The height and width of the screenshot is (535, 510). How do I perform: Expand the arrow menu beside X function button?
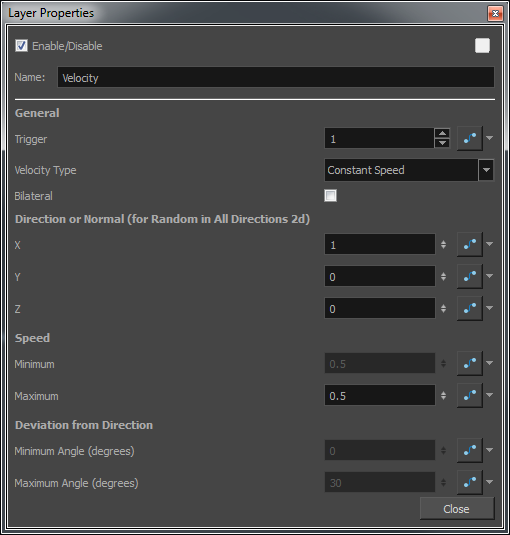490,244
